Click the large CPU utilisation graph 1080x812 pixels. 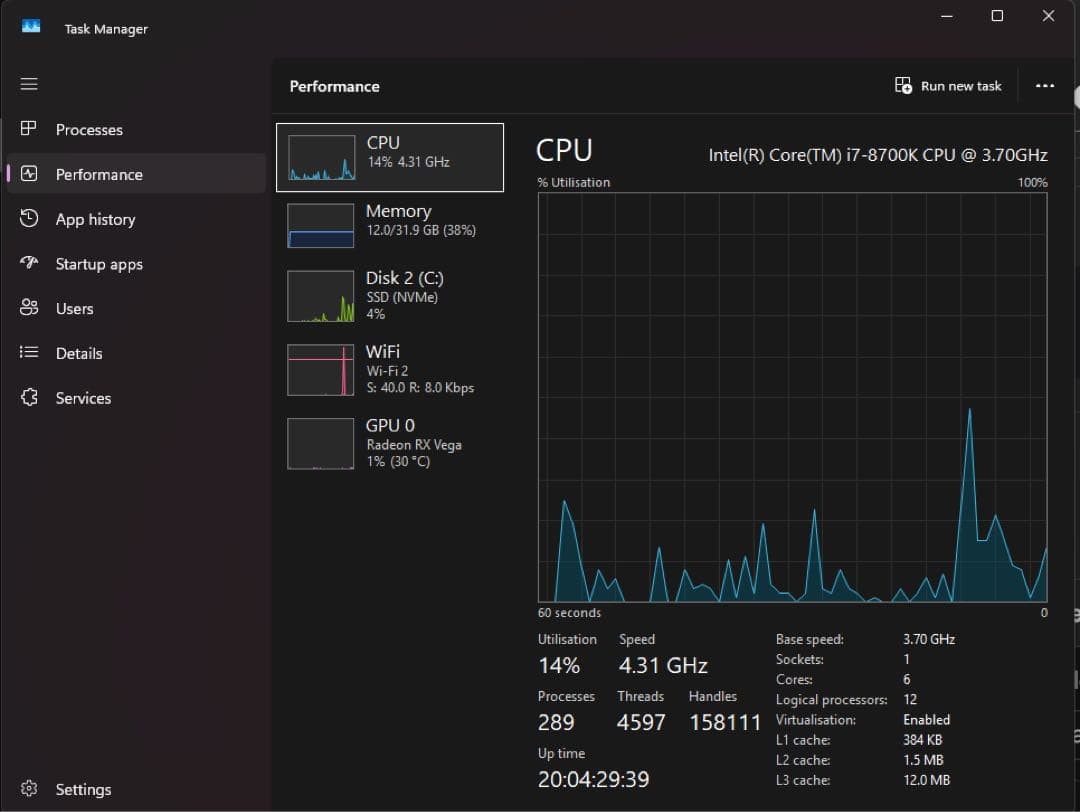792,397
